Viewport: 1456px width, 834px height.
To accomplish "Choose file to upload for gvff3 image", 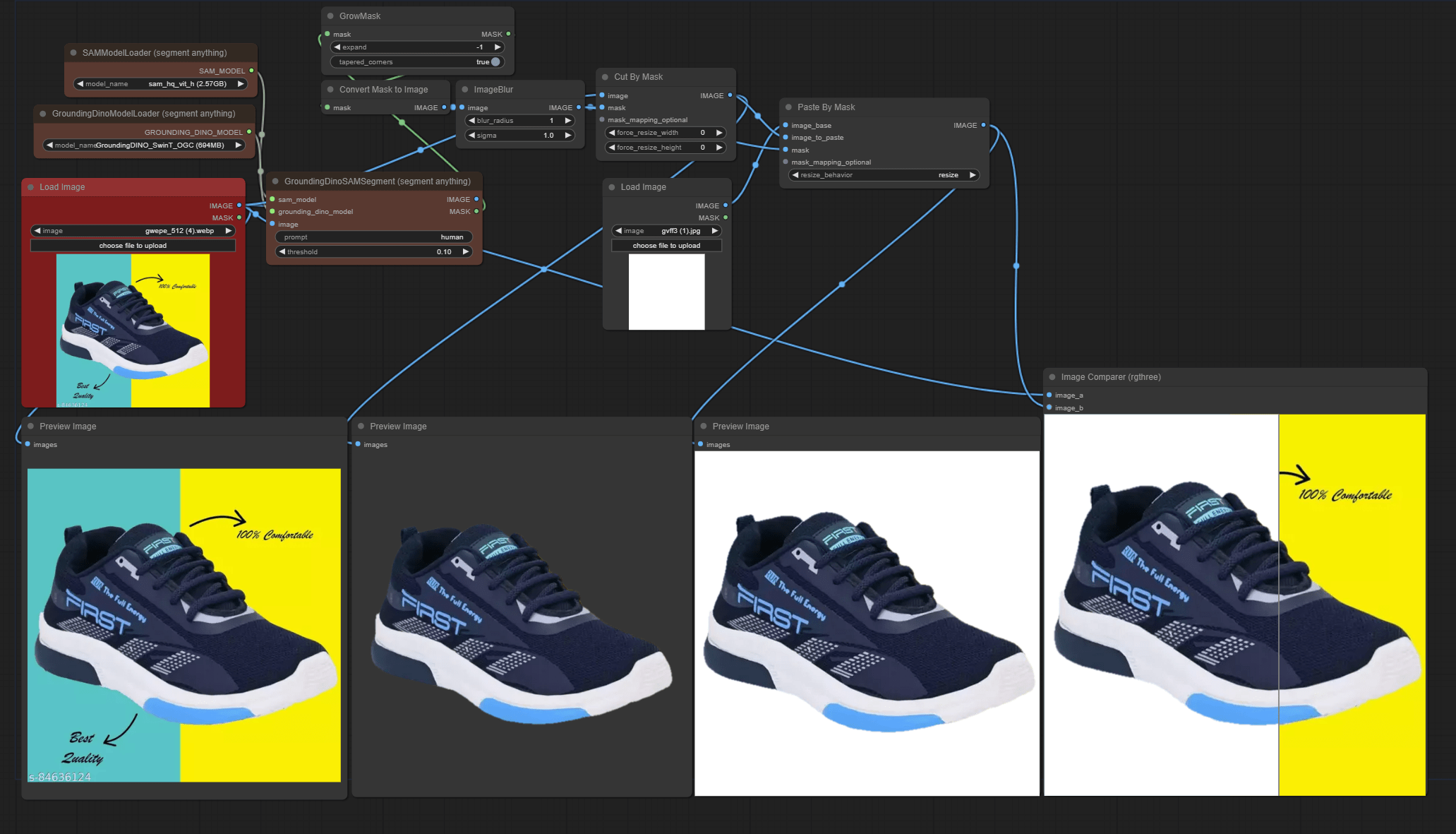I will [666, 246].
